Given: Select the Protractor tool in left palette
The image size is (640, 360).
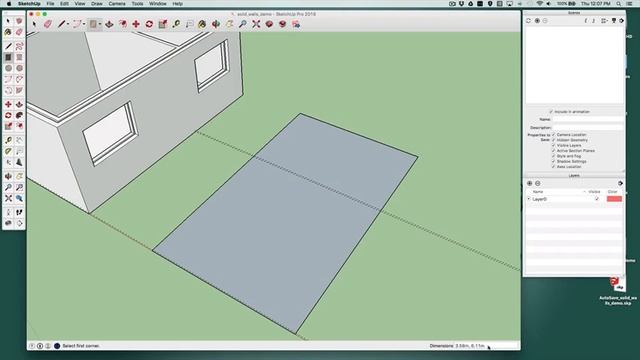Looking at the screenshot, I should click(8, 151).
